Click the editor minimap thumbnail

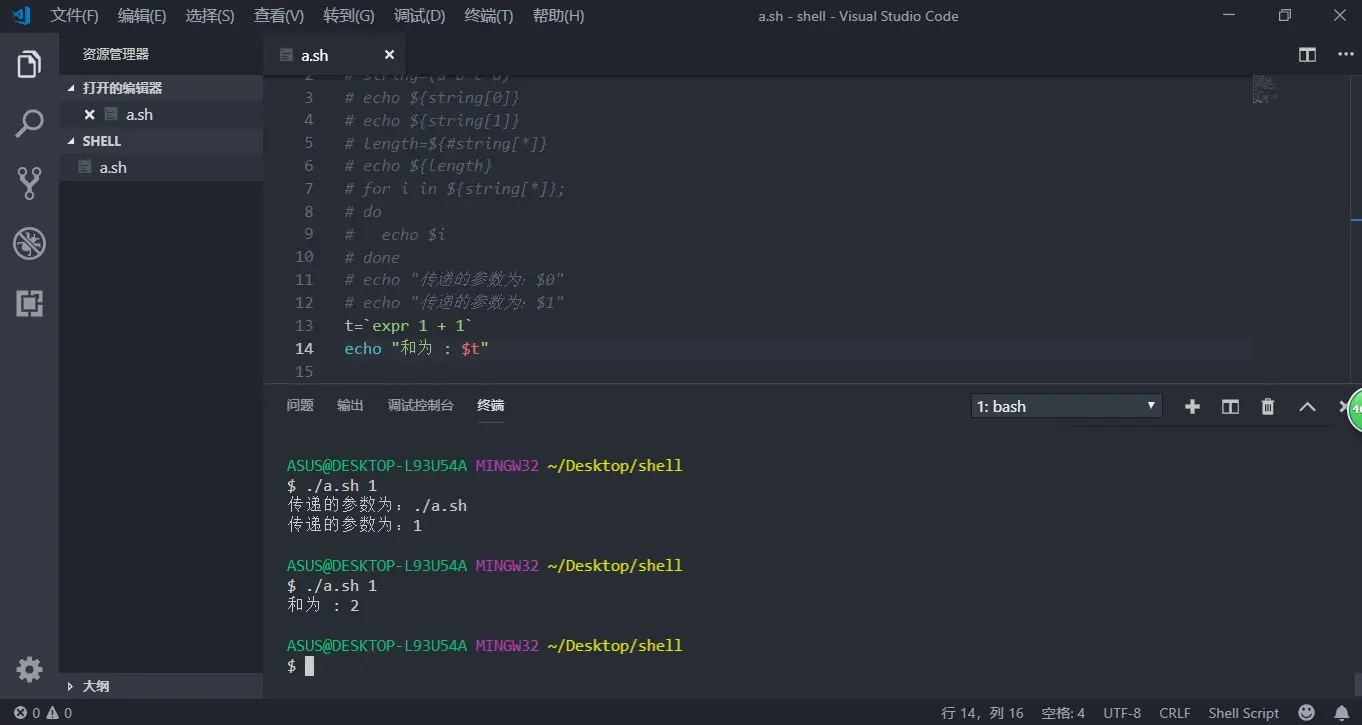[x=1265, y=89]
